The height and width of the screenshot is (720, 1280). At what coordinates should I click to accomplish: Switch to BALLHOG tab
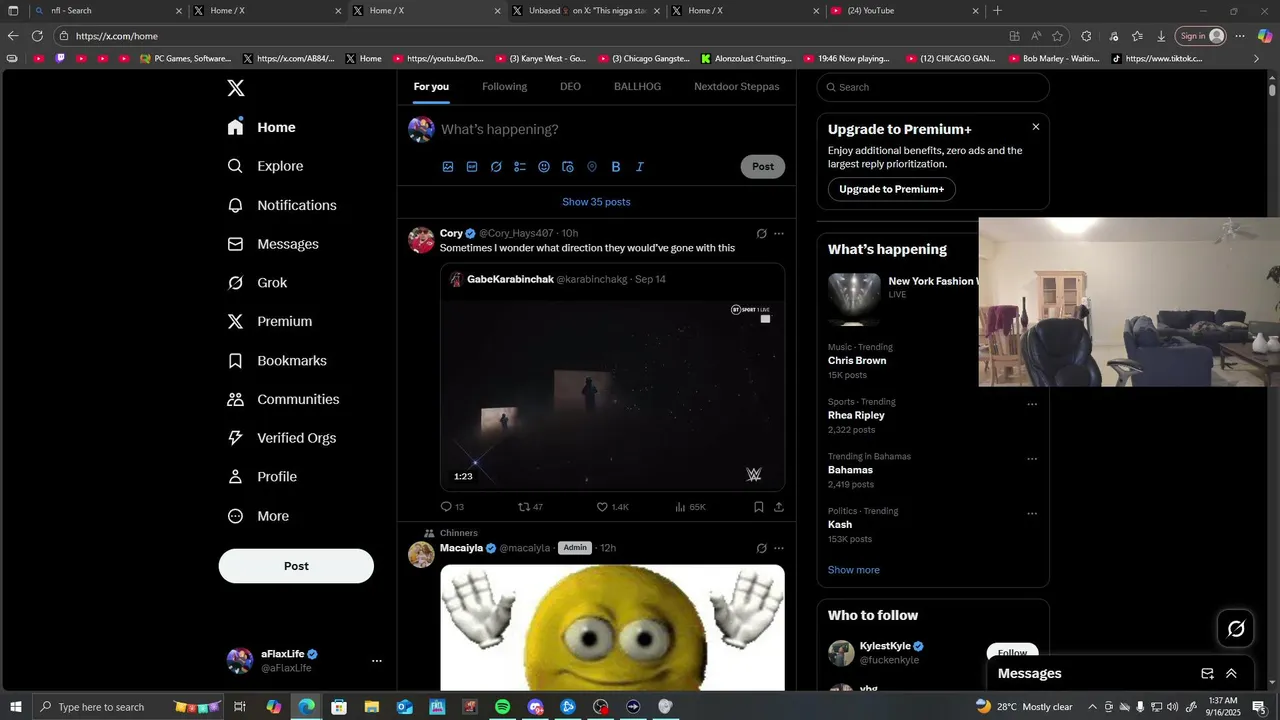[x=637, y=87]
